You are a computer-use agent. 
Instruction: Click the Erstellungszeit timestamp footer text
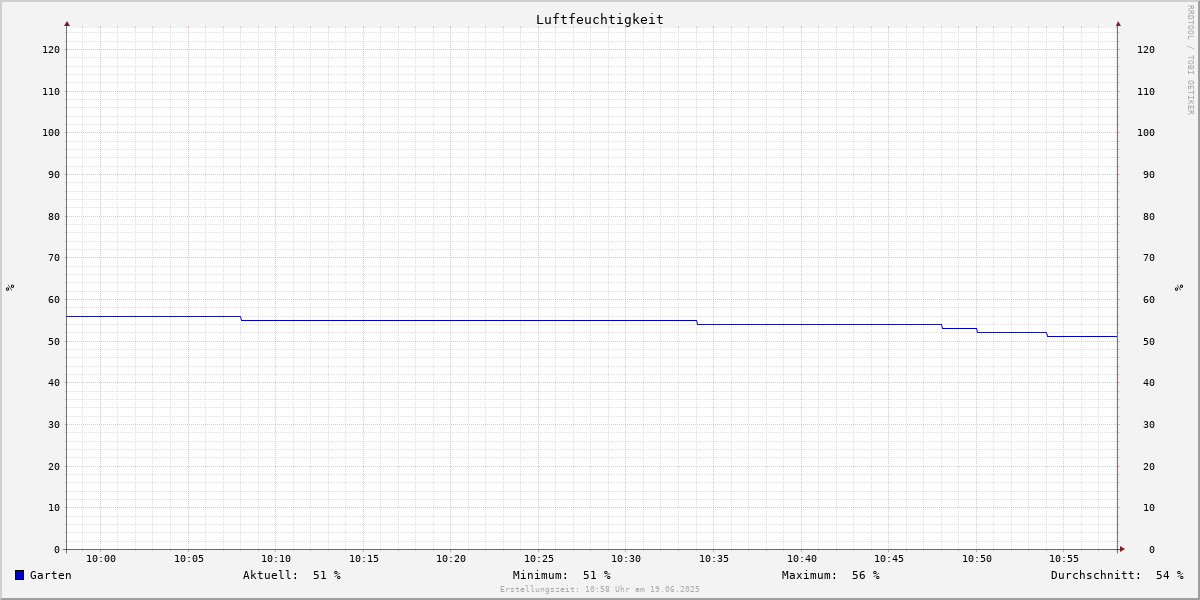coord(600,590)
